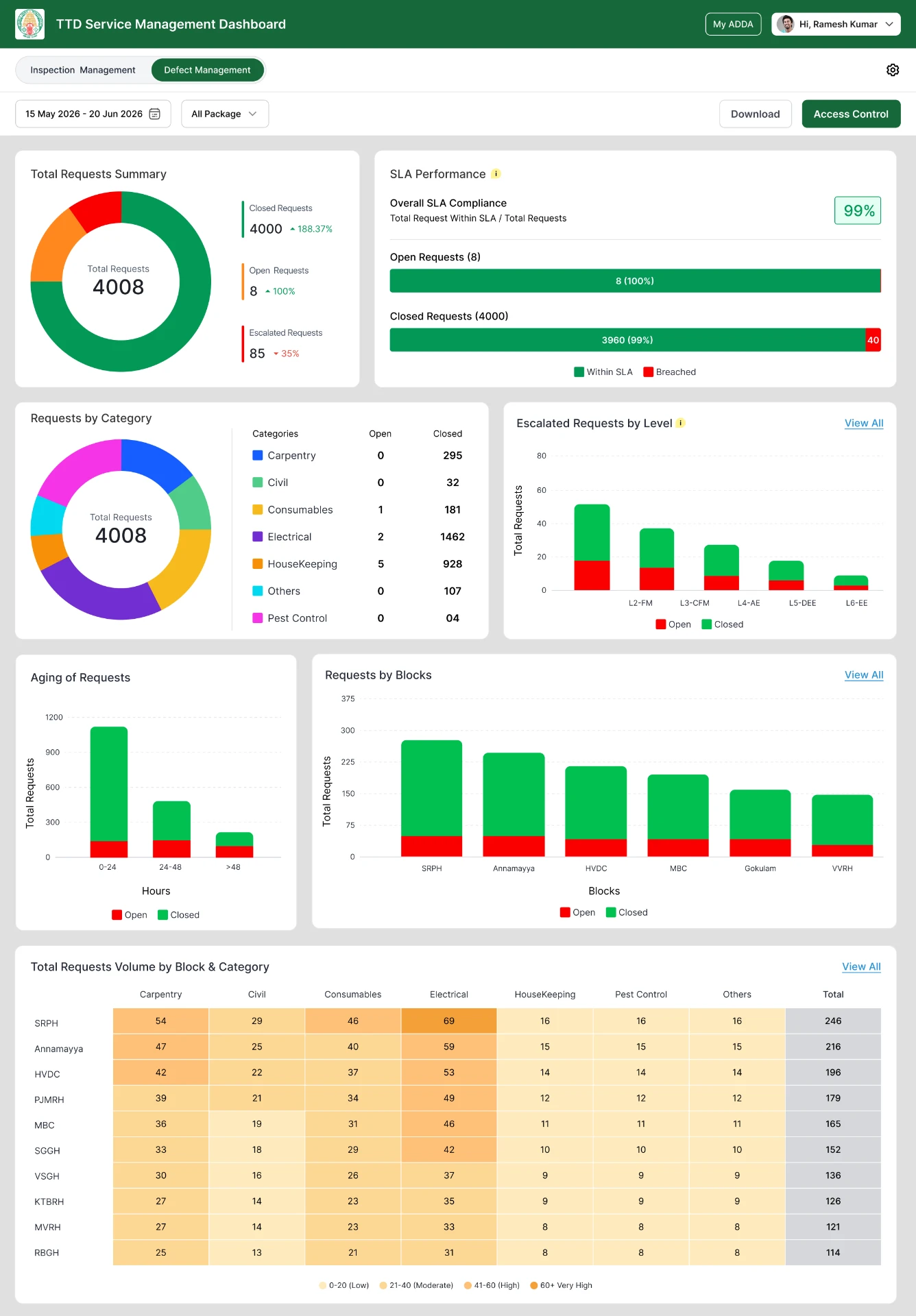Toggle Closed legend in Aging of Requests
Image resolution: width=916 pixels, height=1316 pixels.
coord(178,915)
